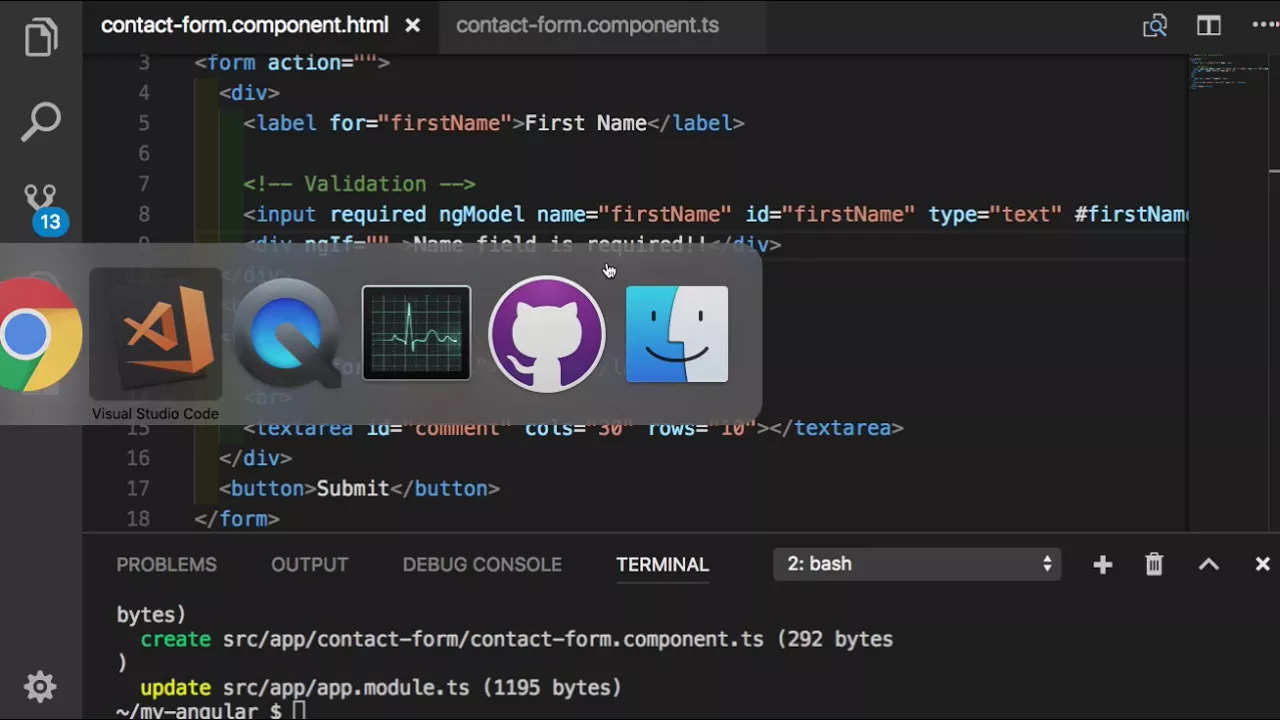Viewport: 1280px width, 720px height.
Task: Open the Manage gear icon
Action: pyautogui.click(x=40, y=686)
